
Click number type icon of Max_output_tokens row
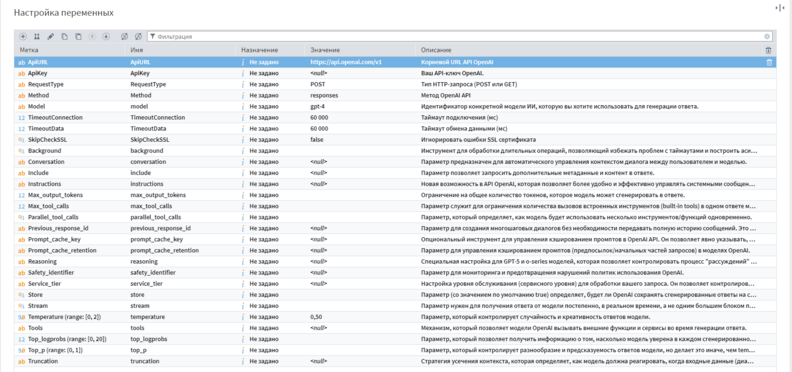[x=21, y=195]
